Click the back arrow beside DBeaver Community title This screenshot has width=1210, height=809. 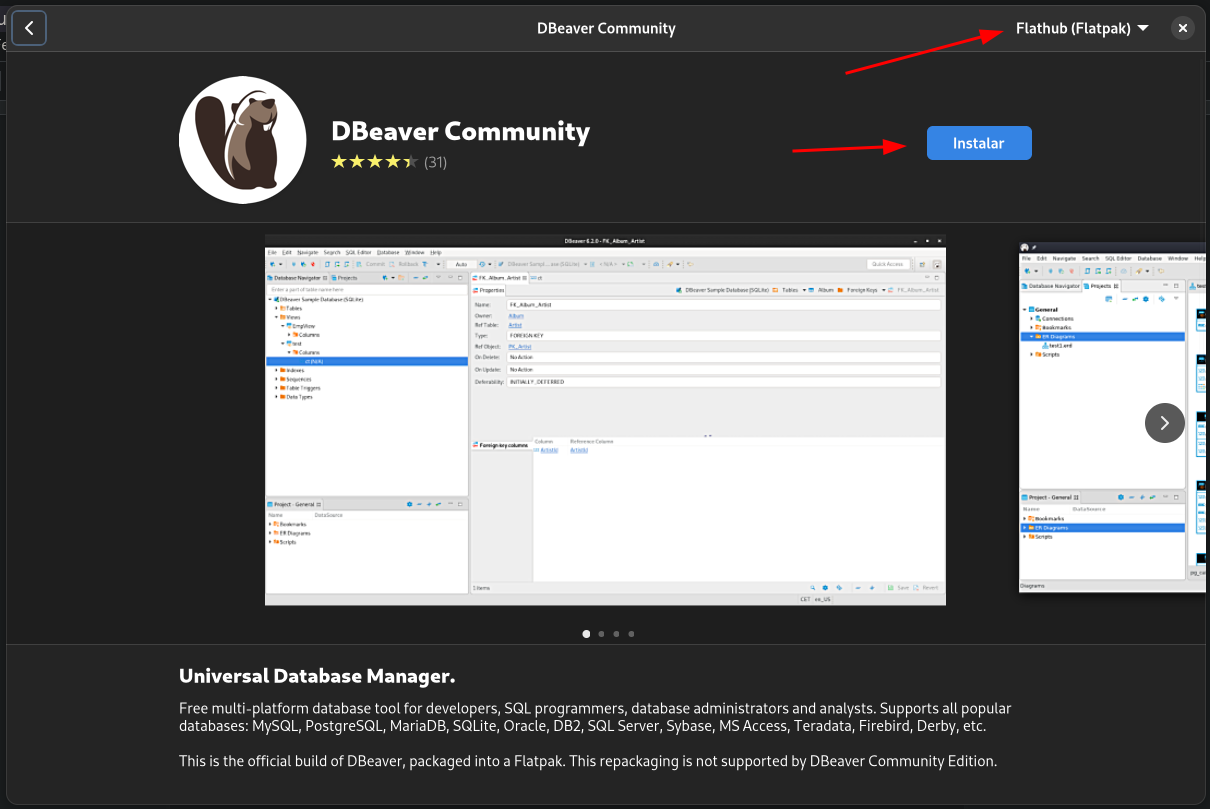click(29, 28)
